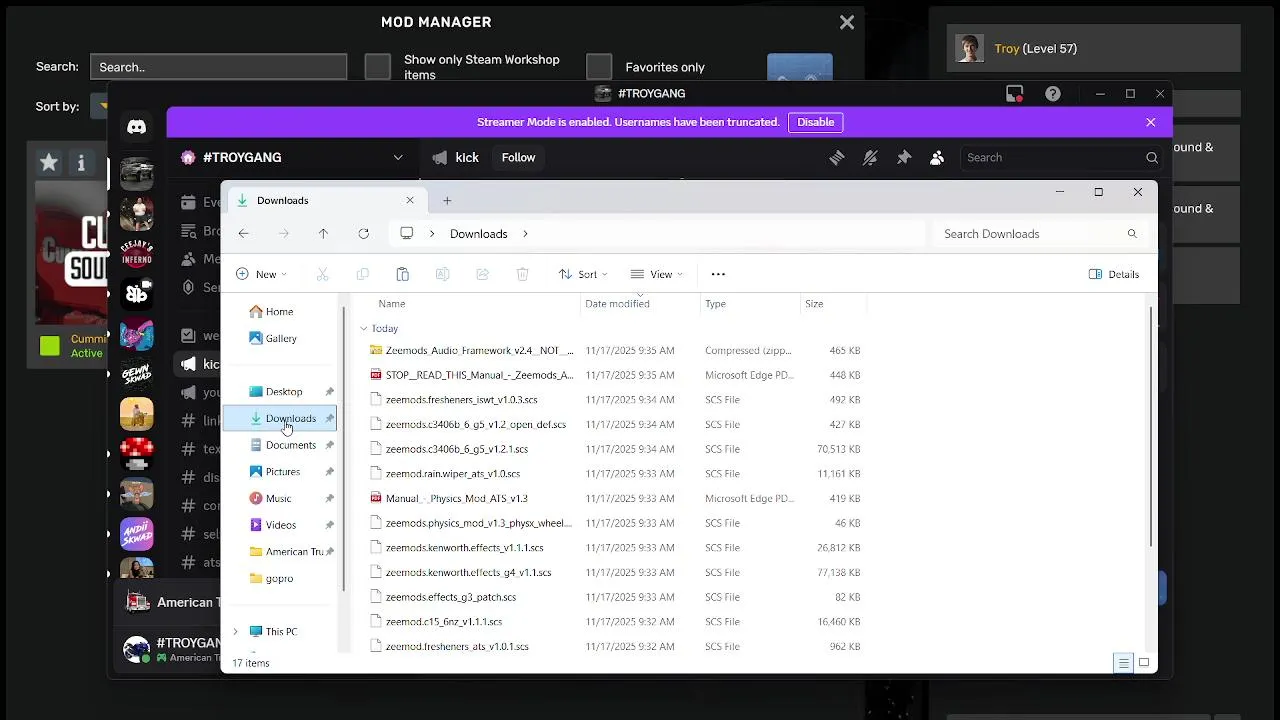1280x720 pixels.
Task: Open Discord home icon in server sidebar
Action: [x=137, y=127]
